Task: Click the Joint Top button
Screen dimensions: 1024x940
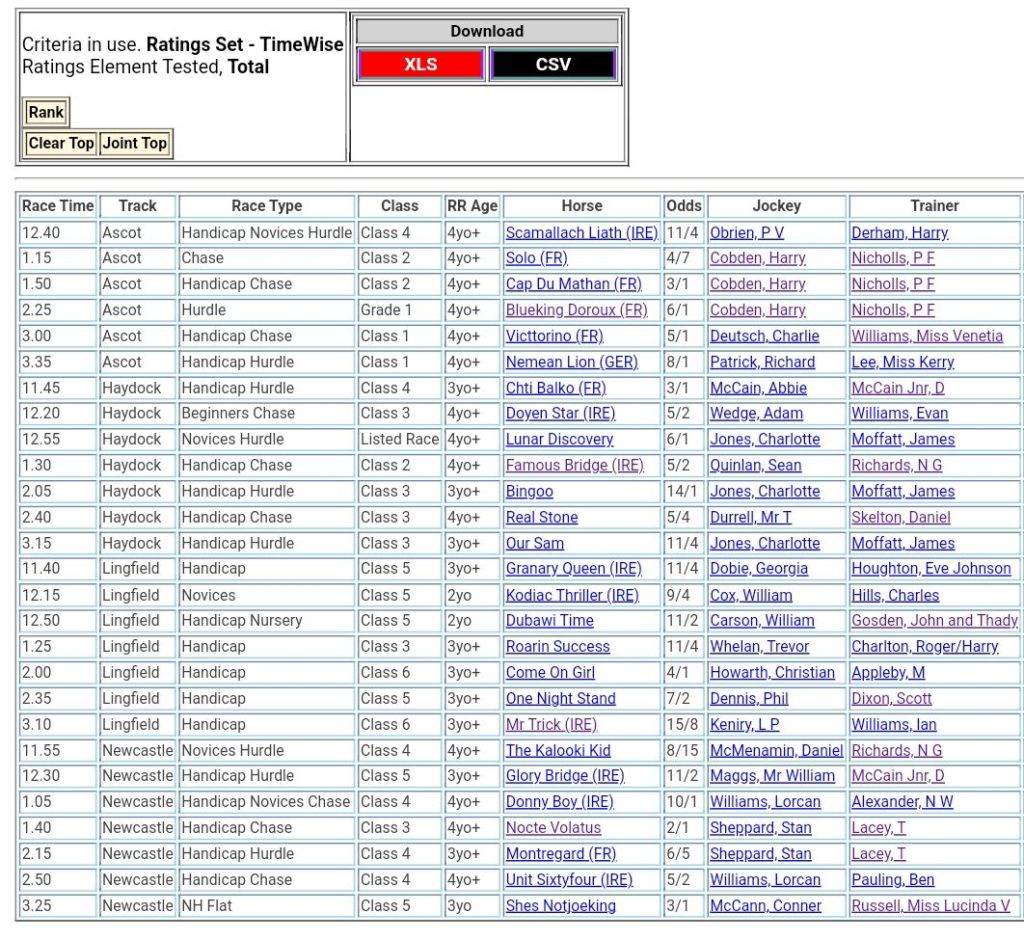Action: (x=135, y=143)
